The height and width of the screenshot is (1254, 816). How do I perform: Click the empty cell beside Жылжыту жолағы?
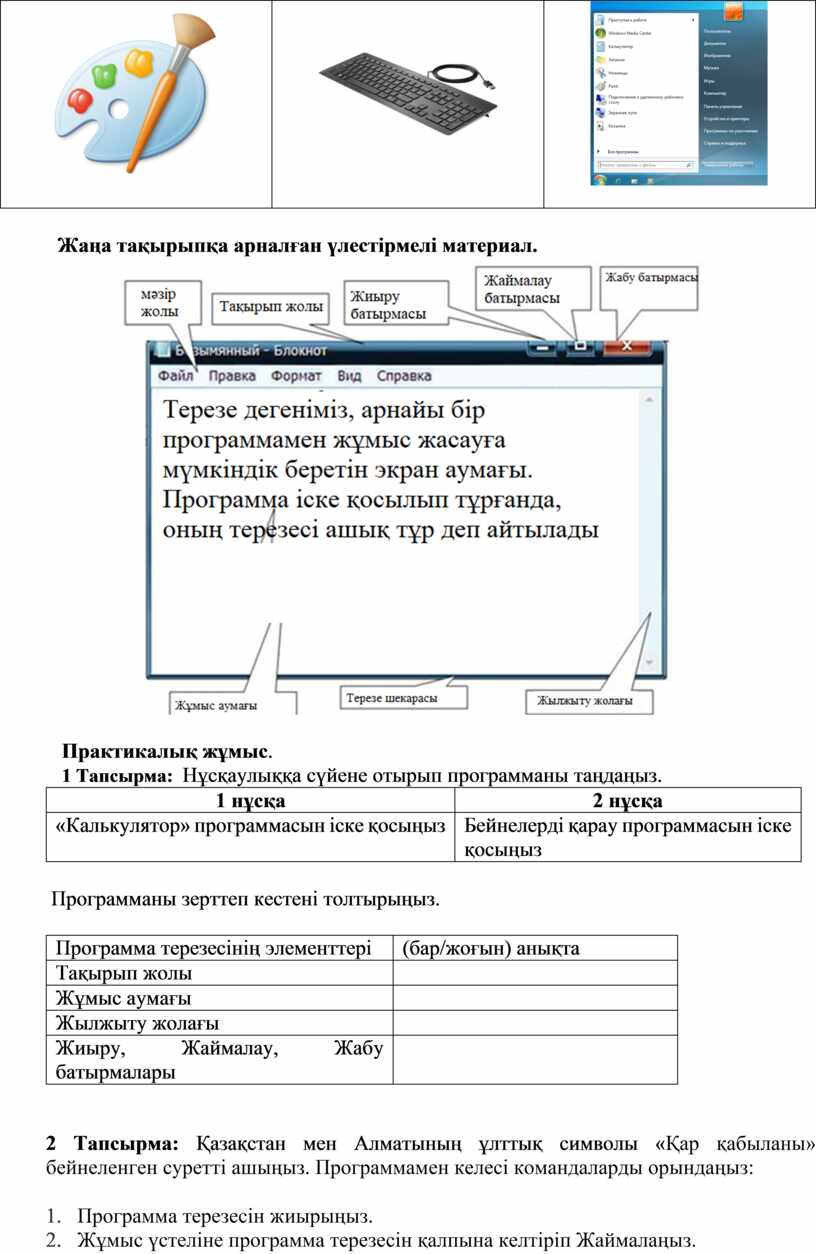click(x=535, y=1023)
